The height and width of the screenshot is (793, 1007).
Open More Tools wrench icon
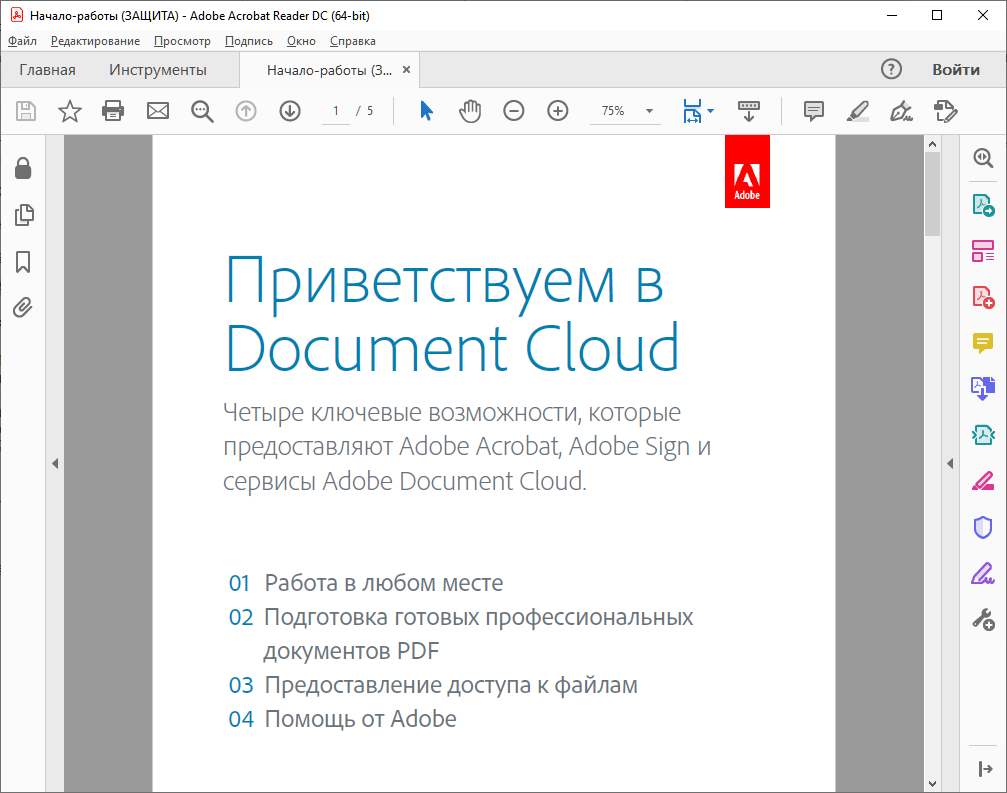(983, 620)
